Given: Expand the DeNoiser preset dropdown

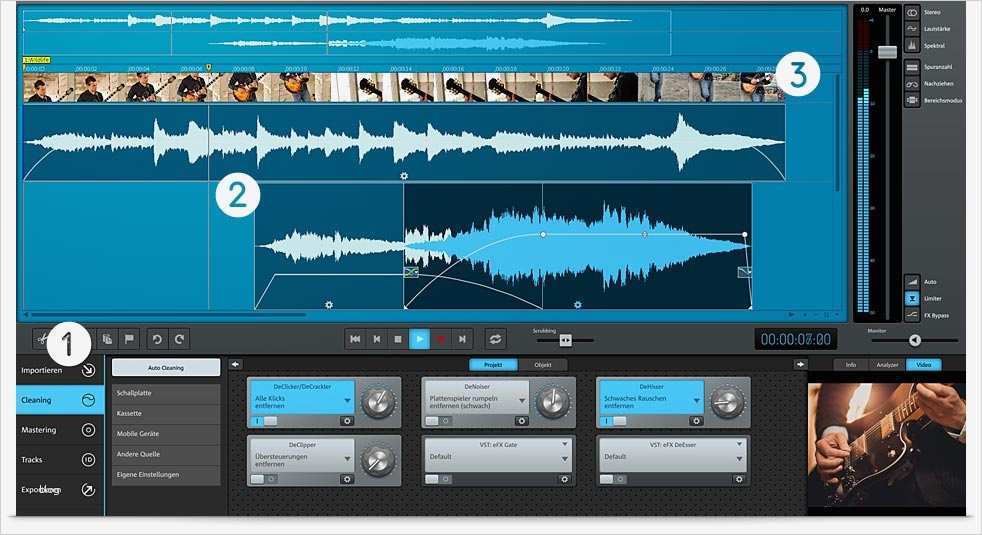Looking at the screenshot, I should coord(522,401).
